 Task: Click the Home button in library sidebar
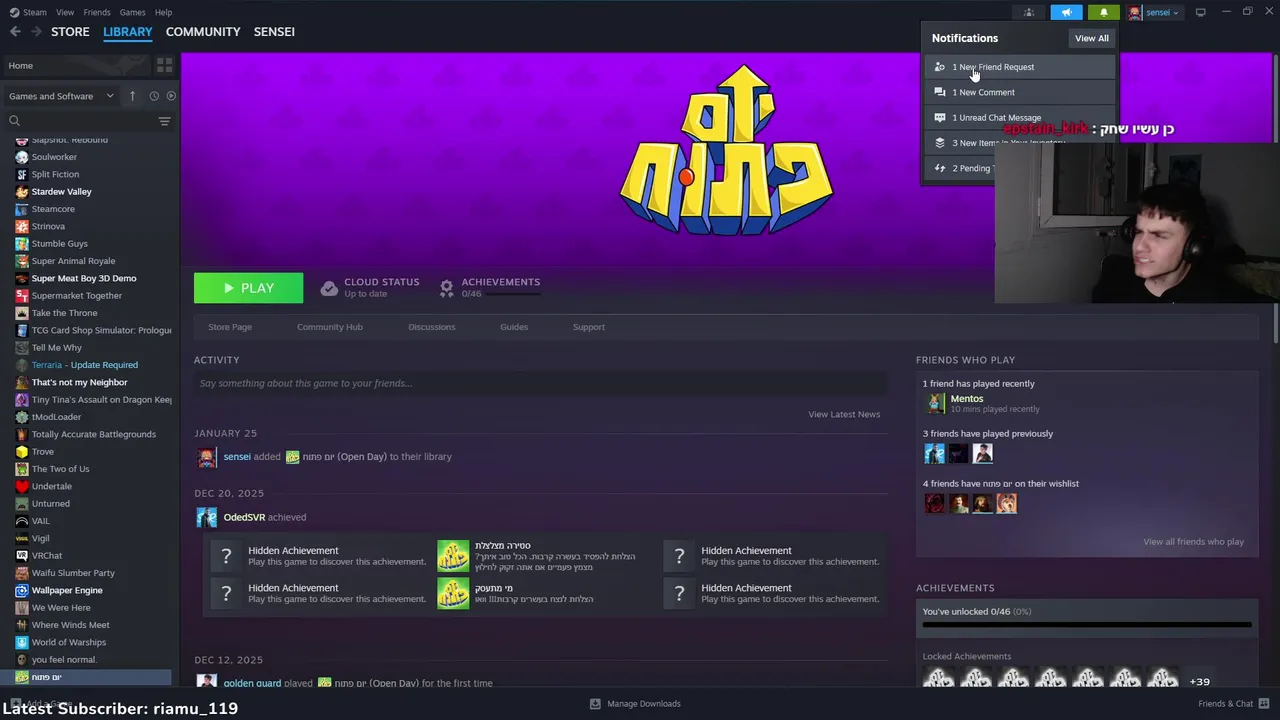pos(76,65)
